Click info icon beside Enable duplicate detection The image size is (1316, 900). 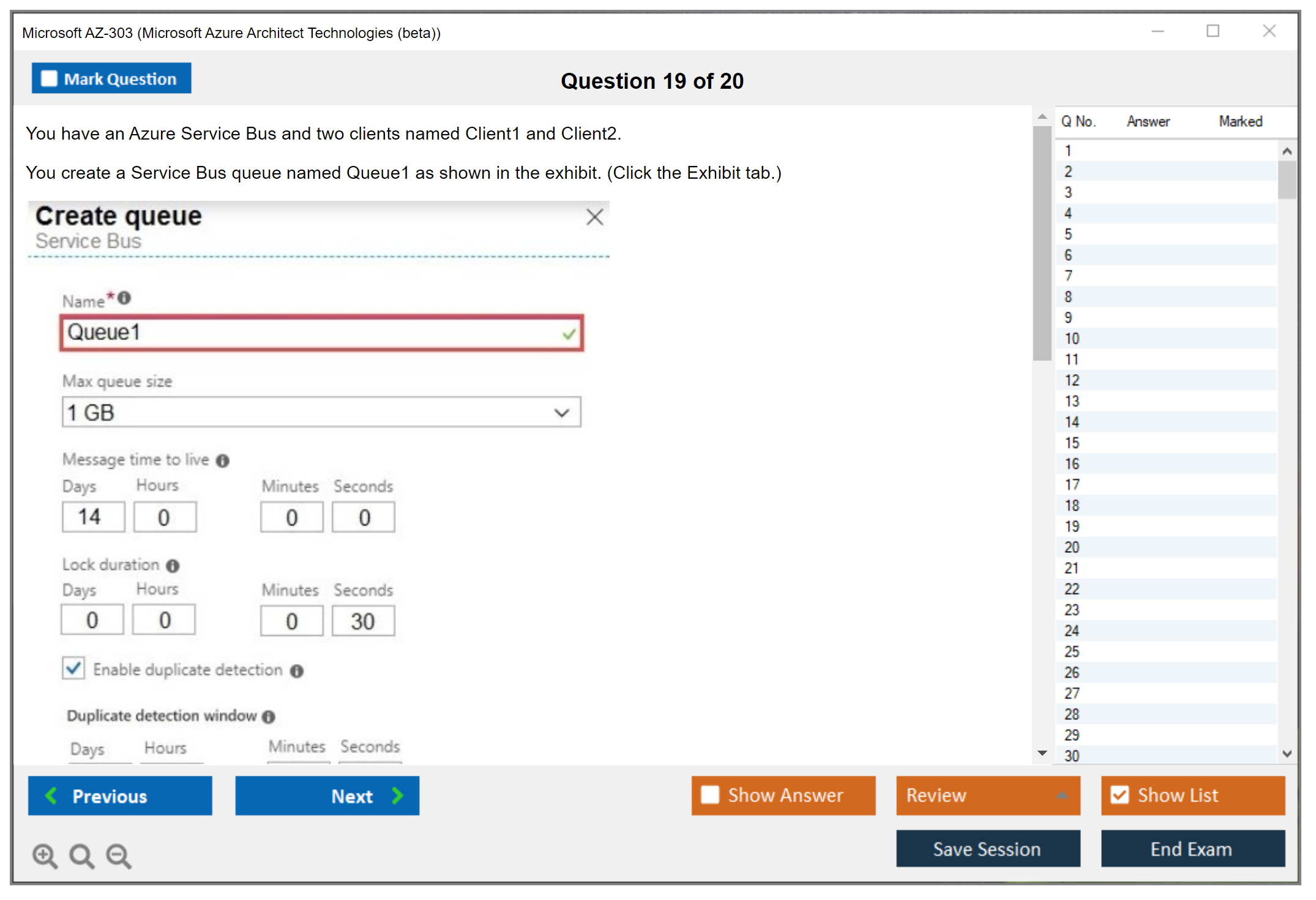click(297, 671)
